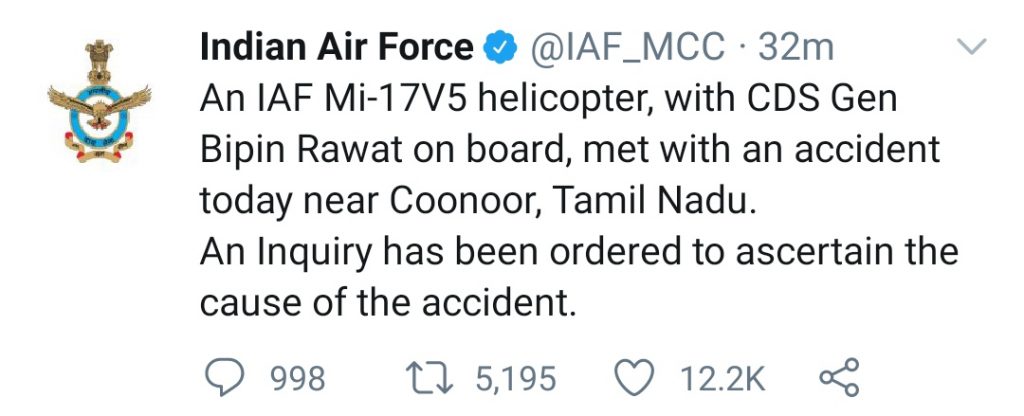Click the line mentioning Mi-17V5 helicopter

coord(548,99)
